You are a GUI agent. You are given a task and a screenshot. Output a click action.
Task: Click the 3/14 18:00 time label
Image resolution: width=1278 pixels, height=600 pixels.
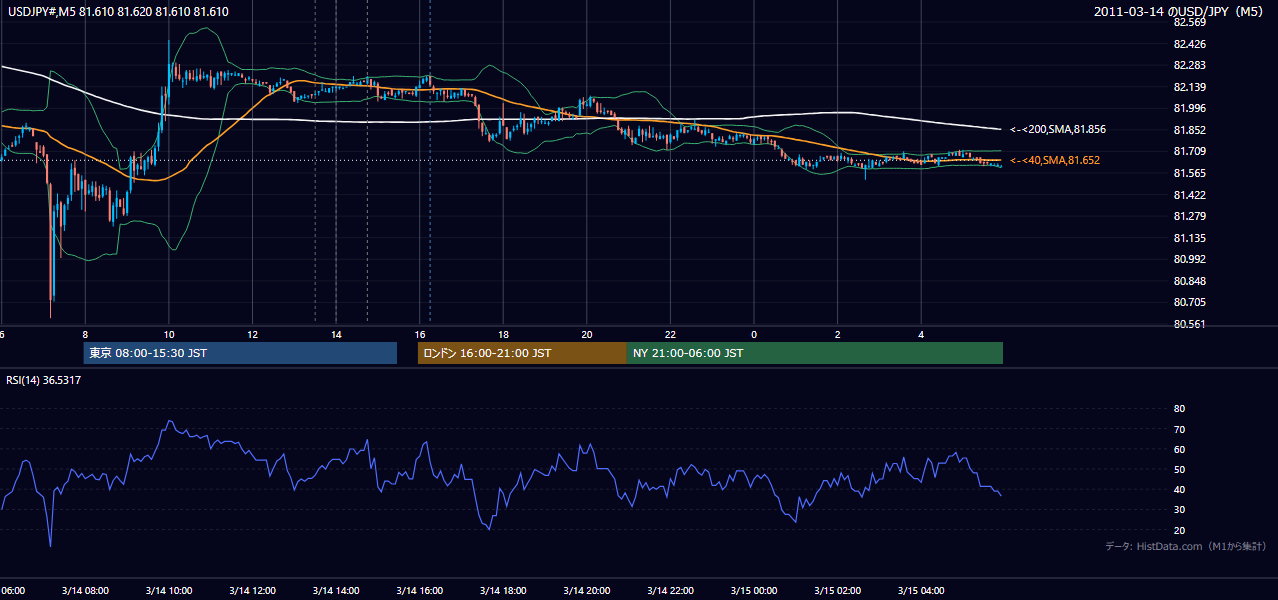tap(503, 590)
